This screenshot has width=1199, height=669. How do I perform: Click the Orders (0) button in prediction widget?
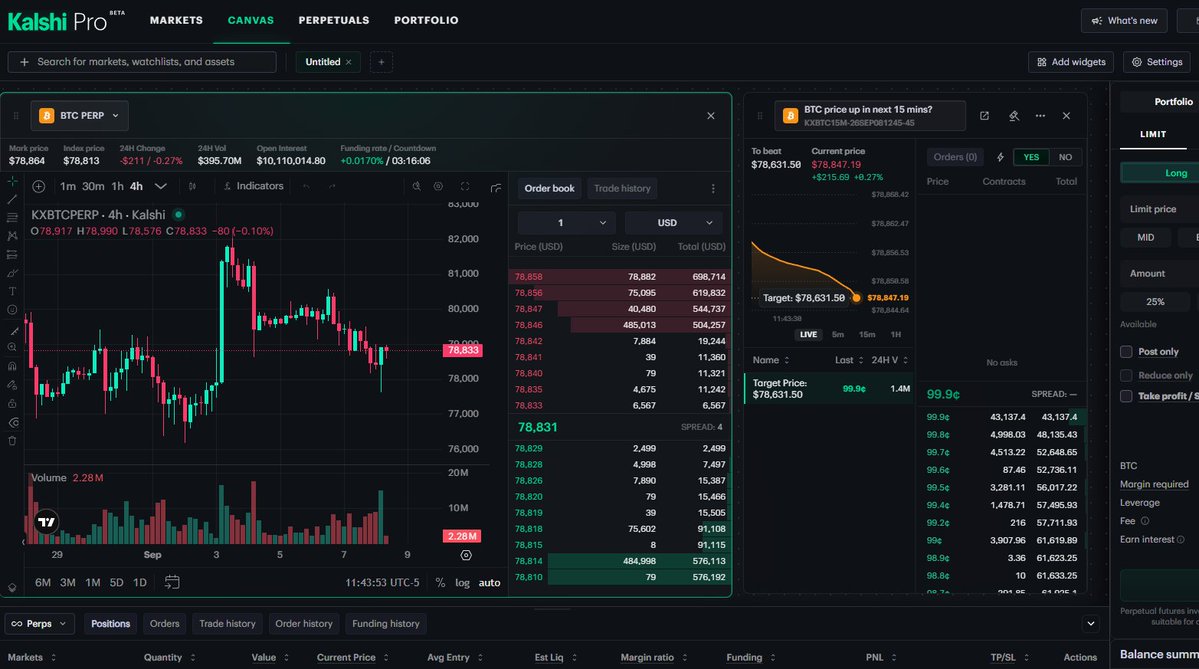point(955,157)
